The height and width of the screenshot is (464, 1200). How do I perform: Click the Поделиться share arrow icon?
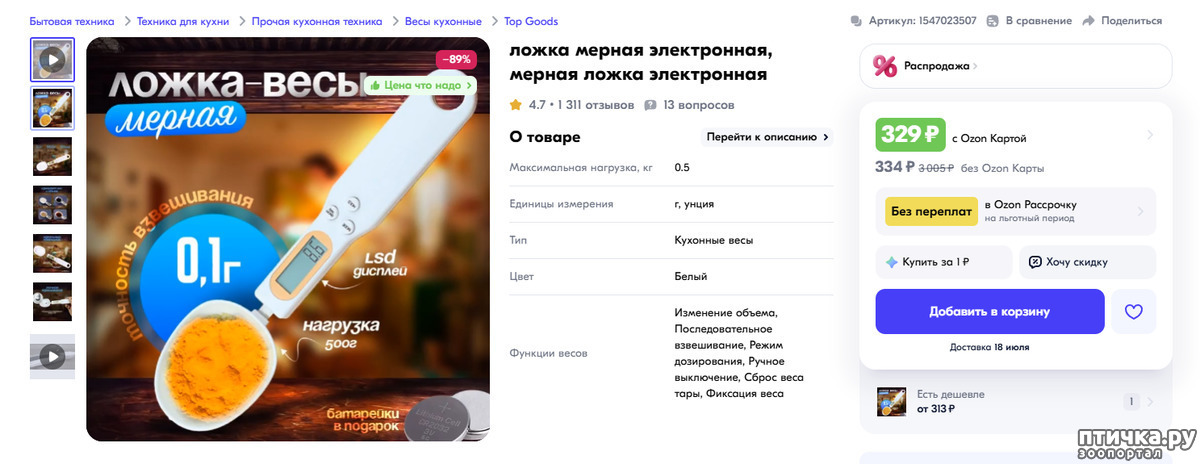pos(1089,21)
